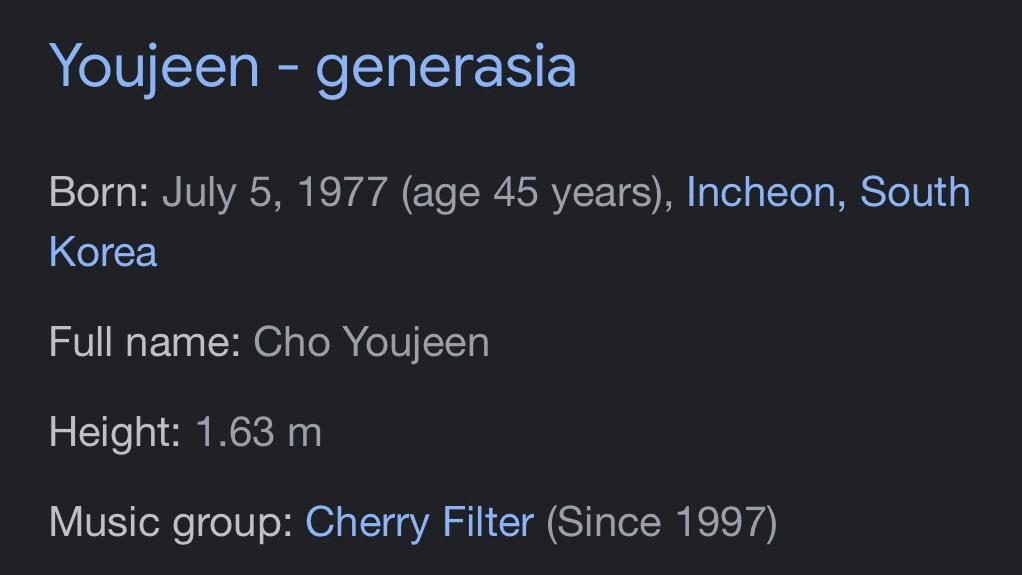Image resolution: width=1022 pixels, height=575 pixels.
Task: Open the "Youjeen - generasia" result title
Action: point(313,67)
